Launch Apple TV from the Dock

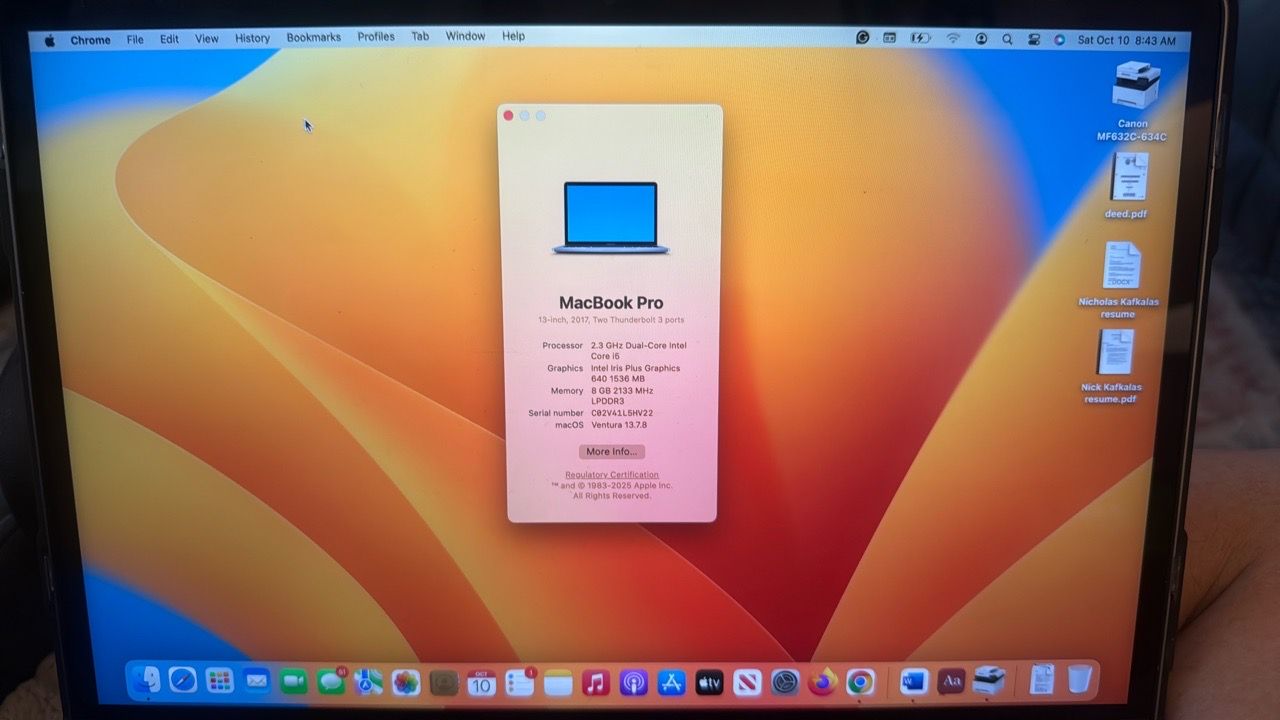(709, 682)
